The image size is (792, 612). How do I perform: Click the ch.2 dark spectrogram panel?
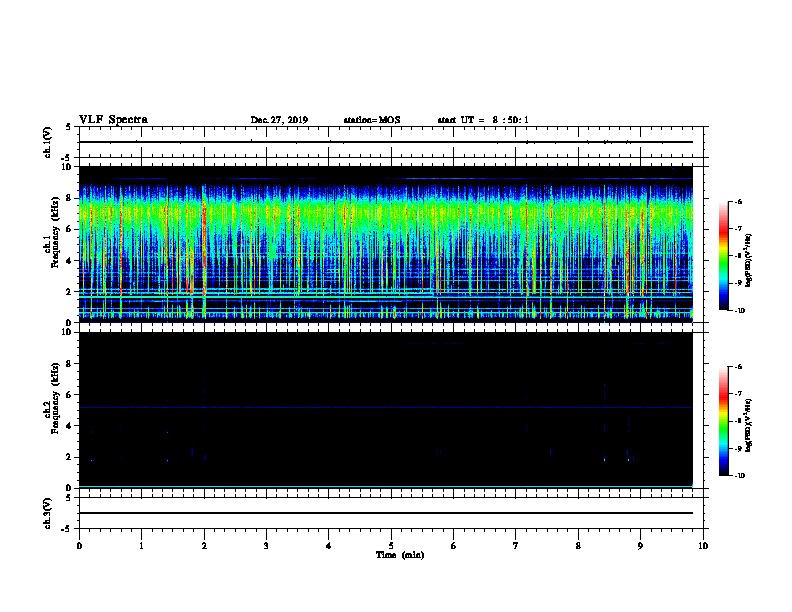pos(386,410)
